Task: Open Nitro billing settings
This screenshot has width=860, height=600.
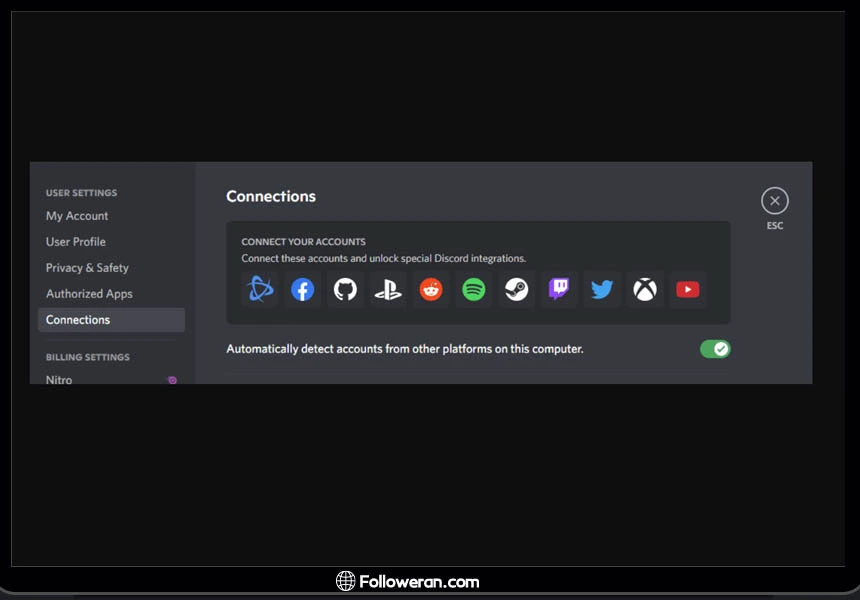Action: (x=59, y=379)
